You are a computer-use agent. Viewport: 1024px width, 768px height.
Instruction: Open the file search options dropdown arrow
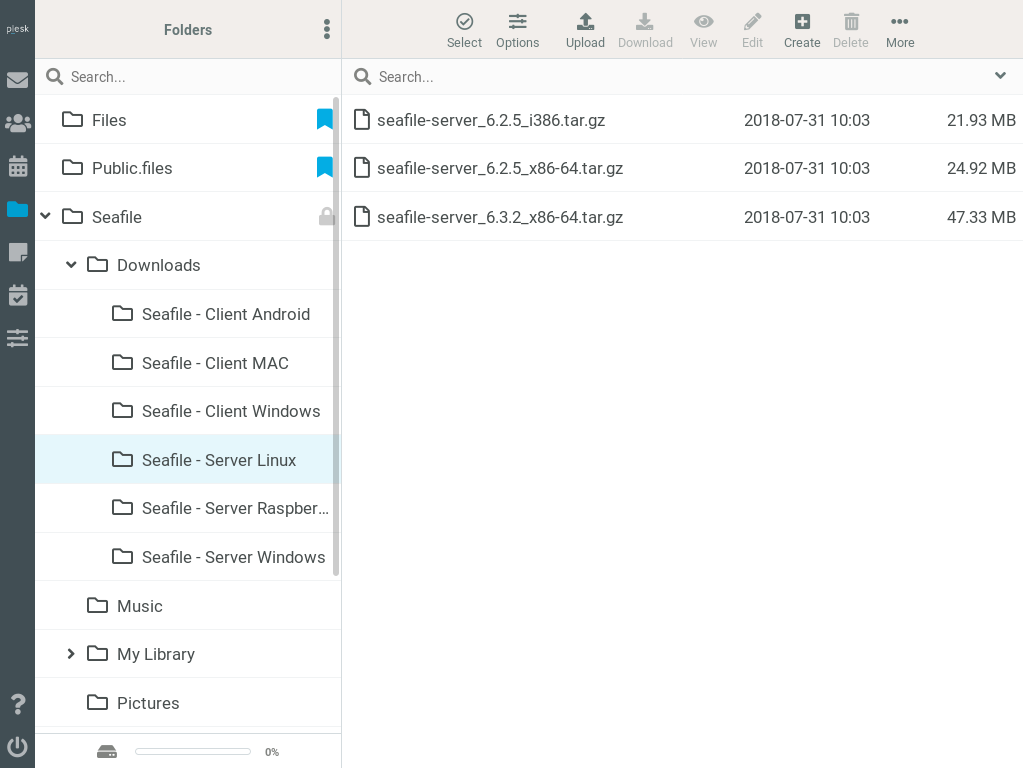1000,76
